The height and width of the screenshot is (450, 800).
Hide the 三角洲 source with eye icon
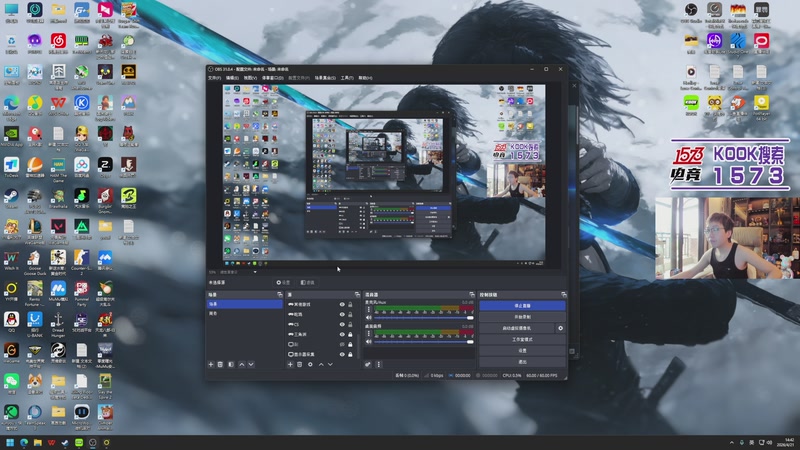(x=342, y=334)
